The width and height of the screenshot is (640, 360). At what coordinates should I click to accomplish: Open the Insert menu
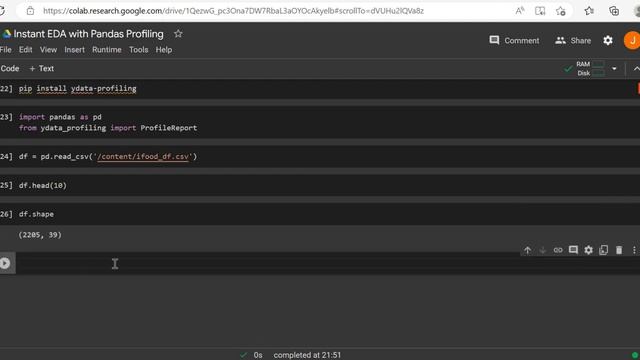(74, 50)
